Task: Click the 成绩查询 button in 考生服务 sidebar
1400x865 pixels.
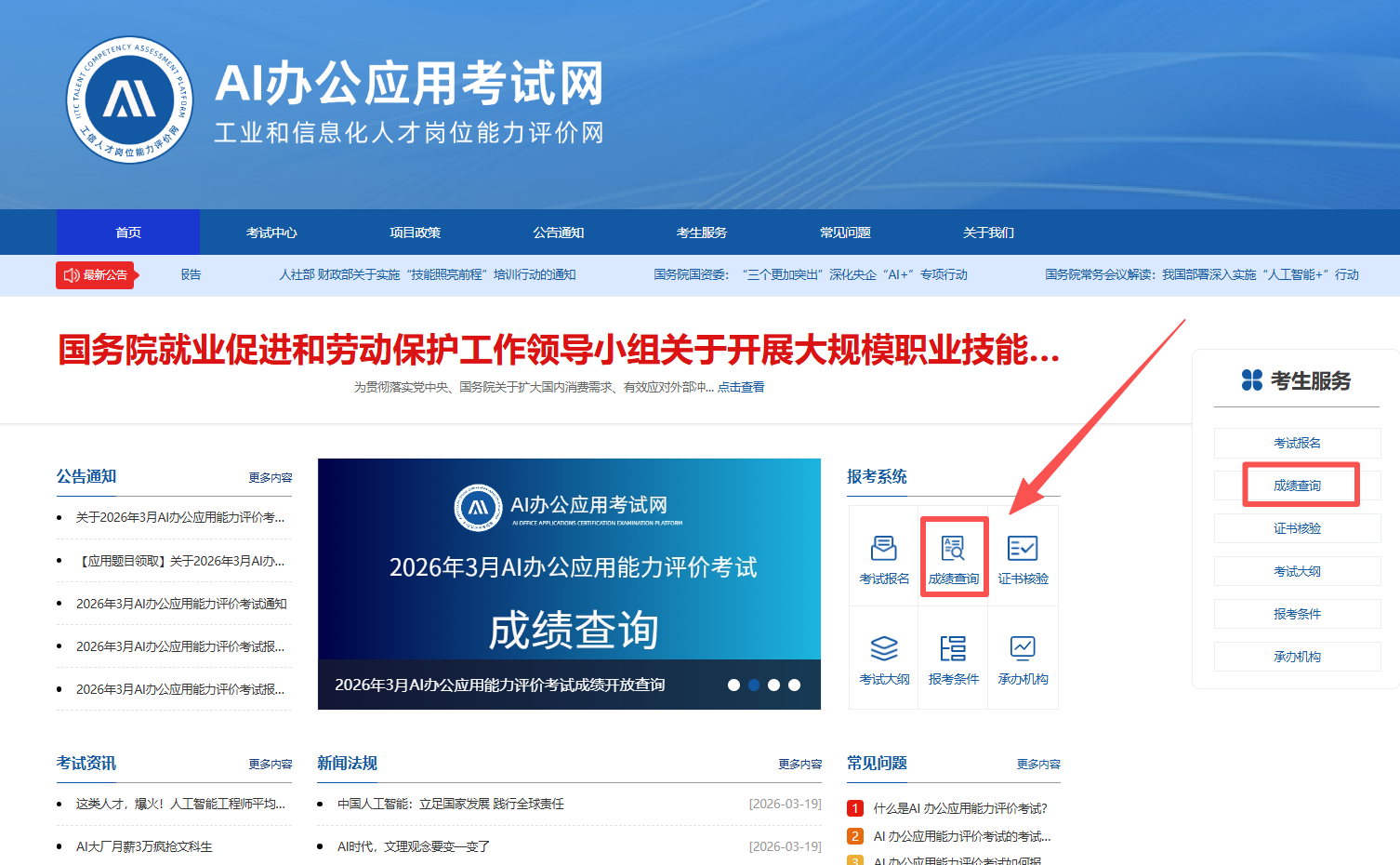Action: tap(1299, 485)
